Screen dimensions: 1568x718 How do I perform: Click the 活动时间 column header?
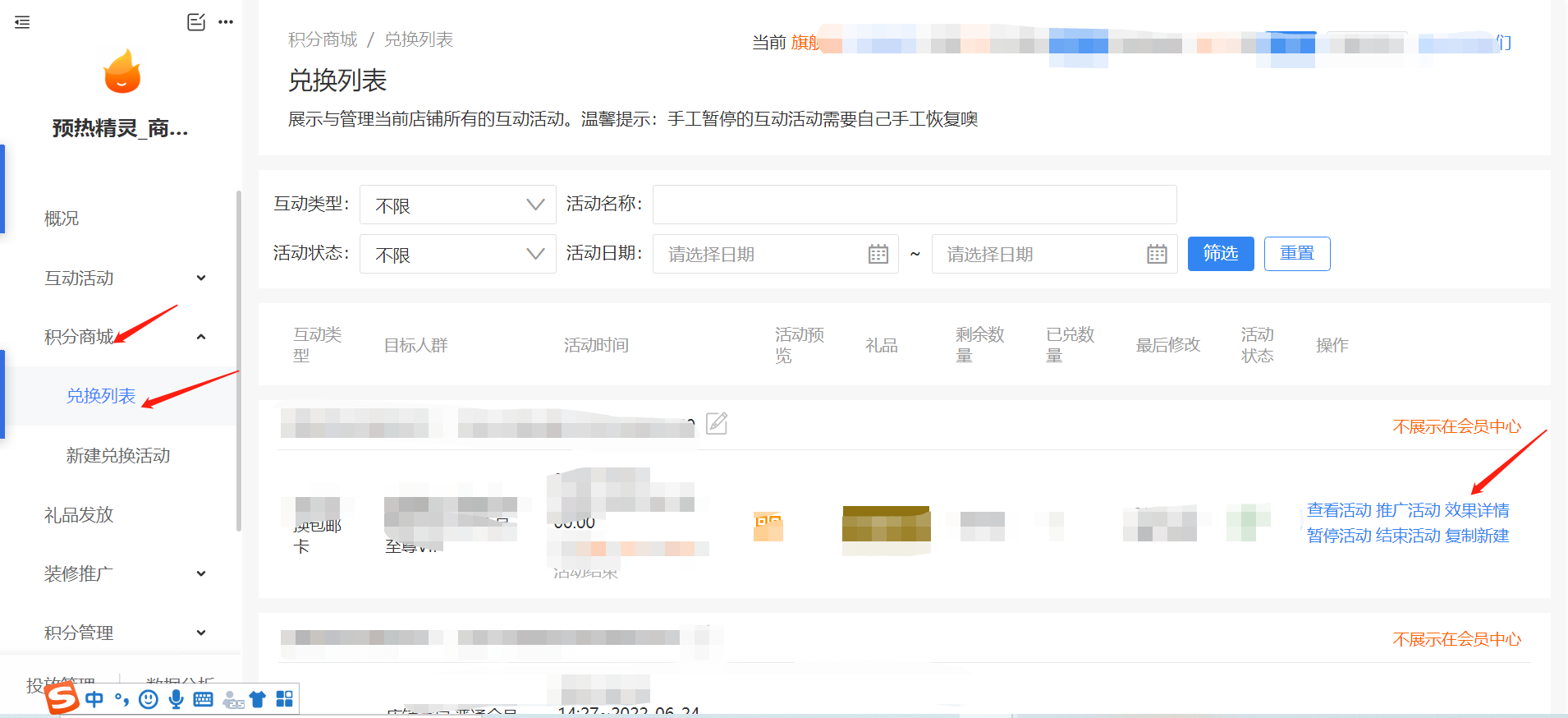pos(596,345)
